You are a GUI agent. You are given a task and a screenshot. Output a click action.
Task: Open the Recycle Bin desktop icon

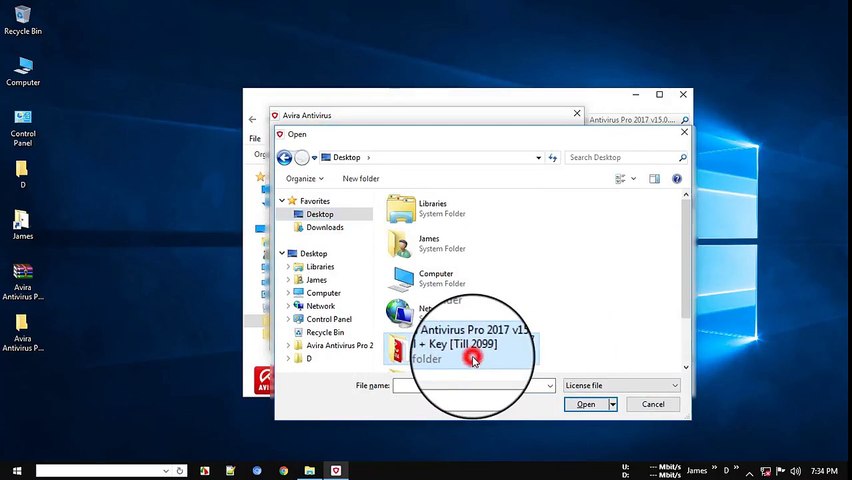point(23,20)
